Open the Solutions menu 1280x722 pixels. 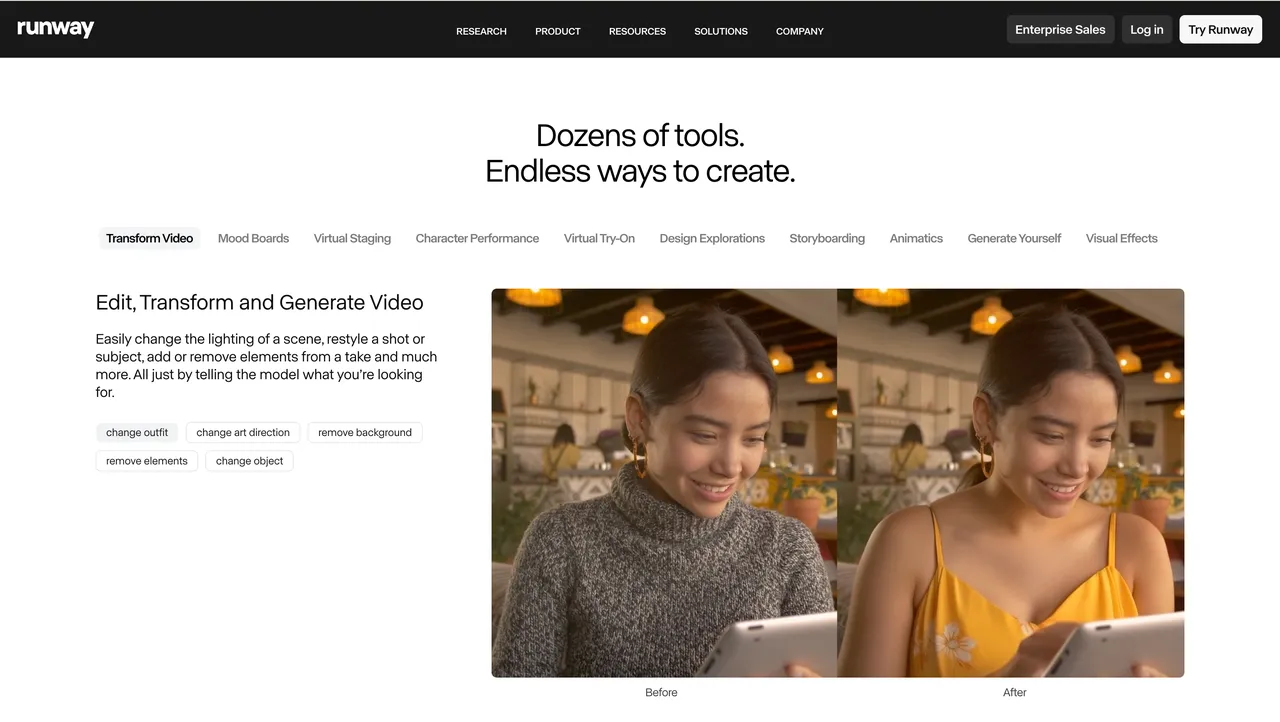tap(720, 31)
